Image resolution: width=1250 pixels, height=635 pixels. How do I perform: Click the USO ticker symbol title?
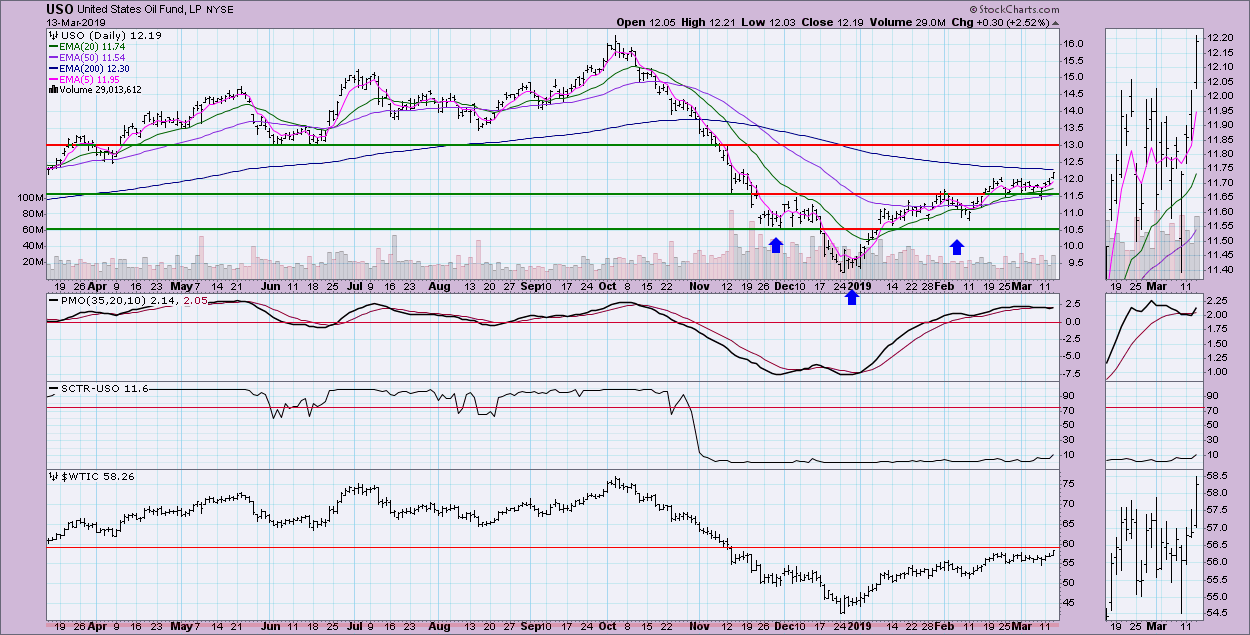click(x=59, y=9)
